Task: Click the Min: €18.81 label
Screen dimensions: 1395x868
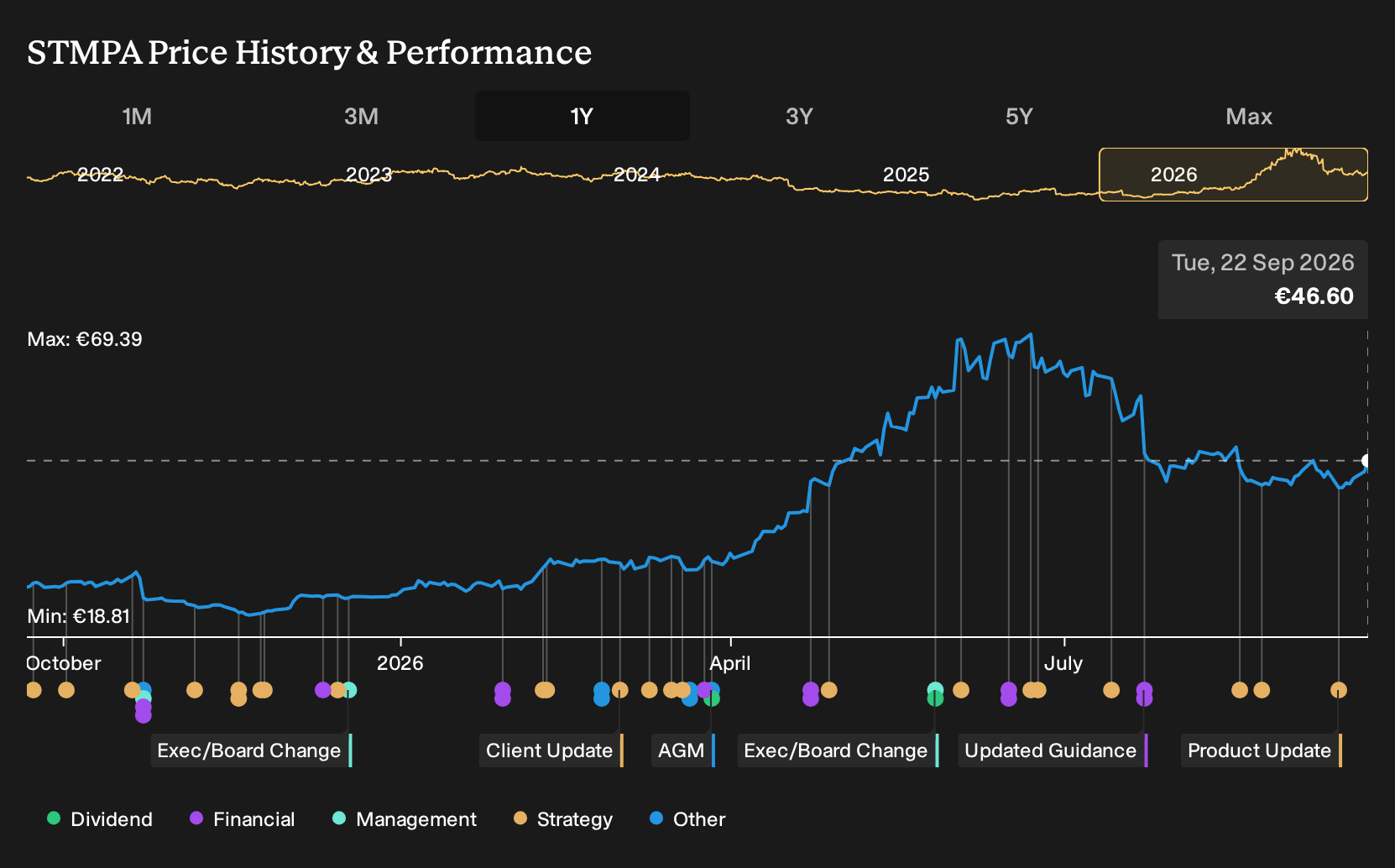Action: click(x=79, y=616)
